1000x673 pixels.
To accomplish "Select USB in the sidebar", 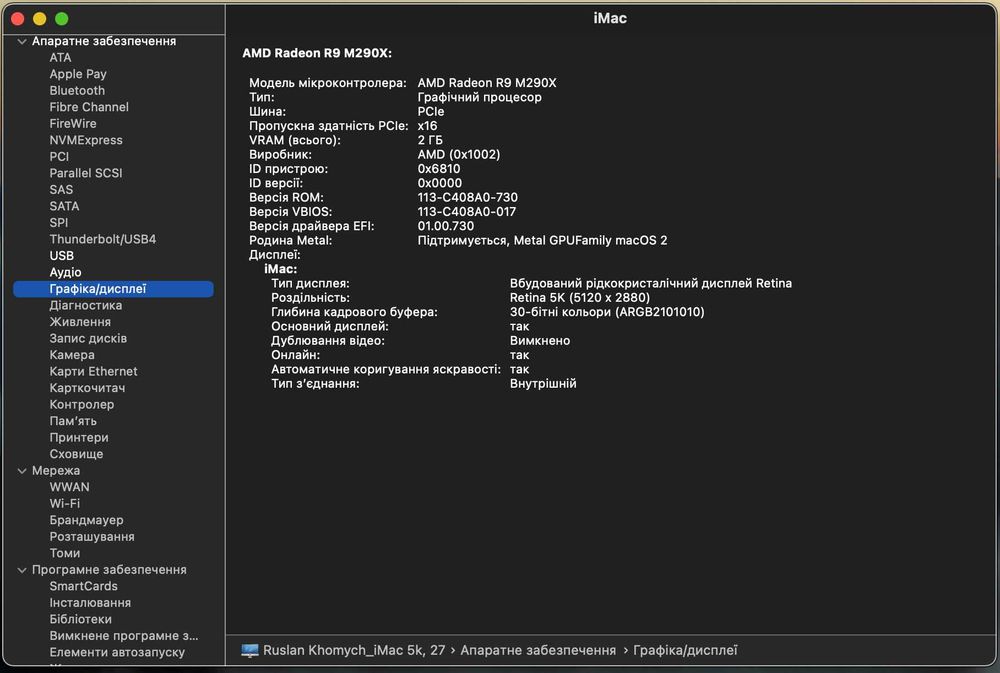I will 62,256.
